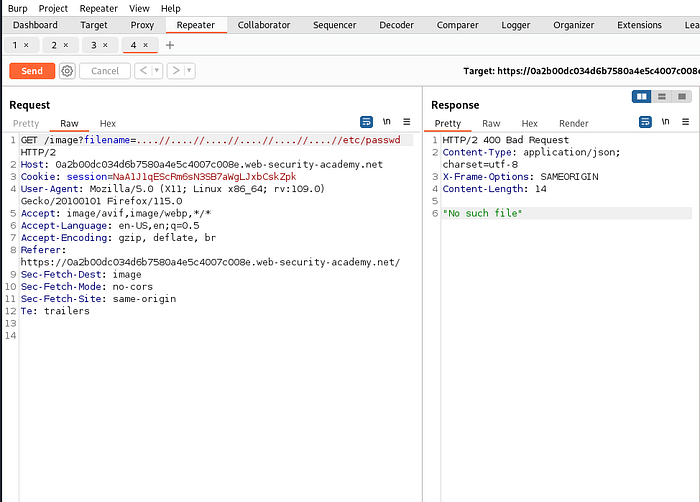This screenshot has height=502, width=700.
Task: Show non-printable characters in Response panel
Action: pyautogui.click(x=665, y=122)
